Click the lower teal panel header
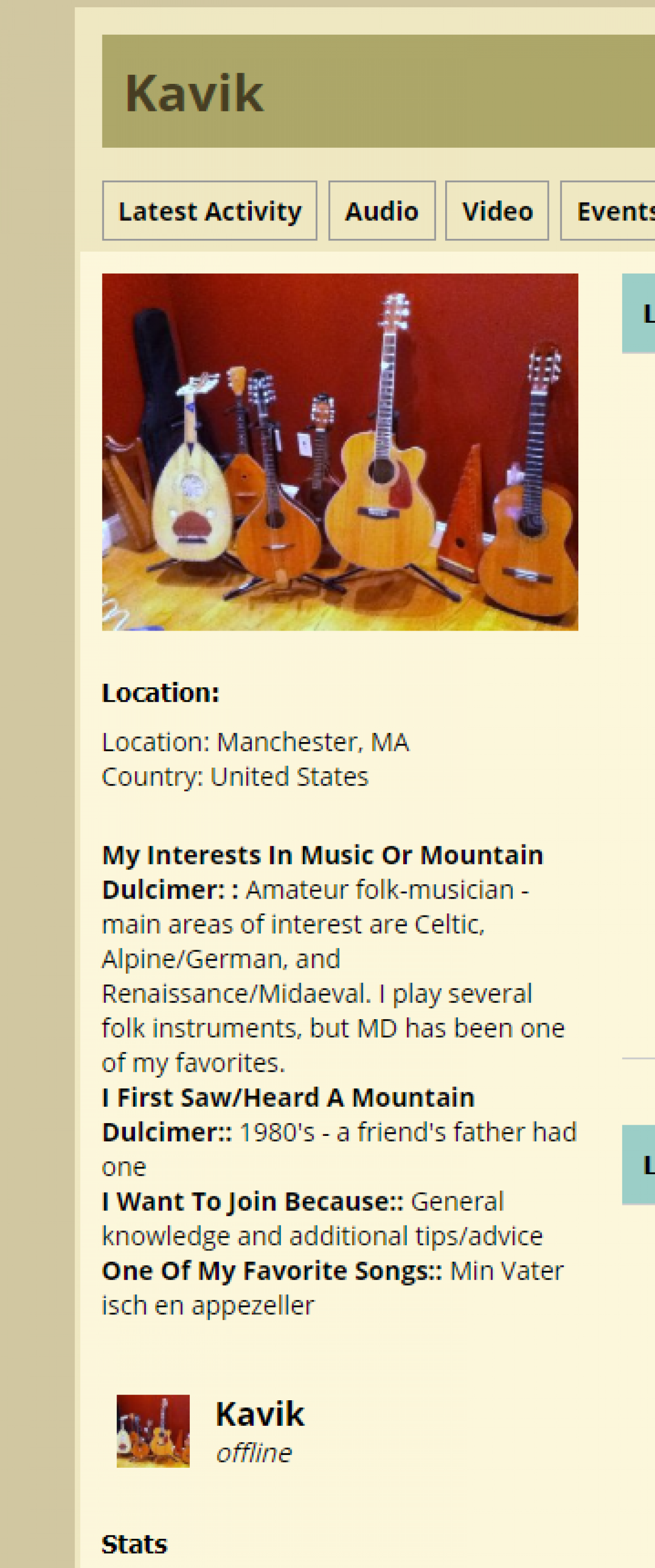The image size is (655, 1568). coord(639,1164)
